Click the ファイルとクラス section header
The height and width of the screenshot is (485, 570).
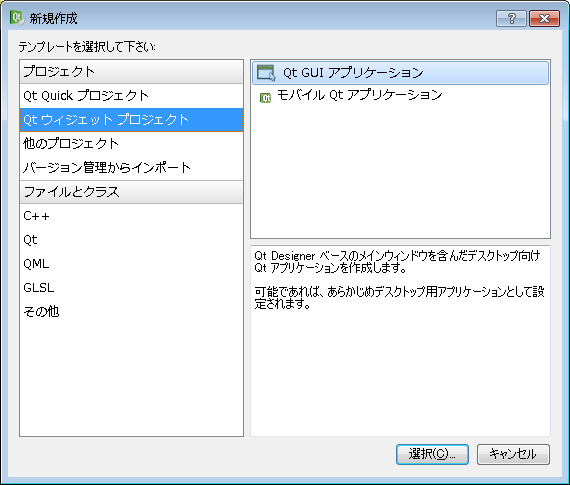pos(131,192)
